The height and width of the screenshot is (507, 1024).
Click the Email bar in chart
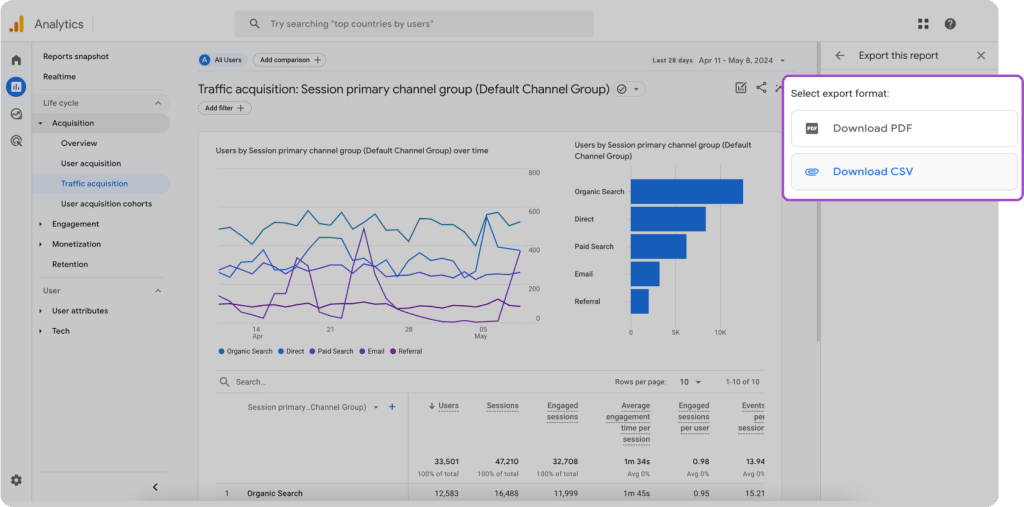tap(645, 274)
